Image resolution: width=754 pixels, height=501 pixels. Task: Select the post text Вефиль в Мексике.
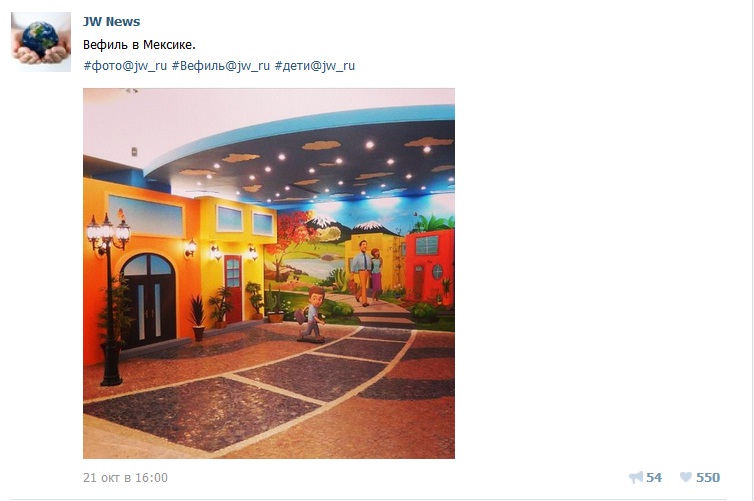click(x=139, y=45)
